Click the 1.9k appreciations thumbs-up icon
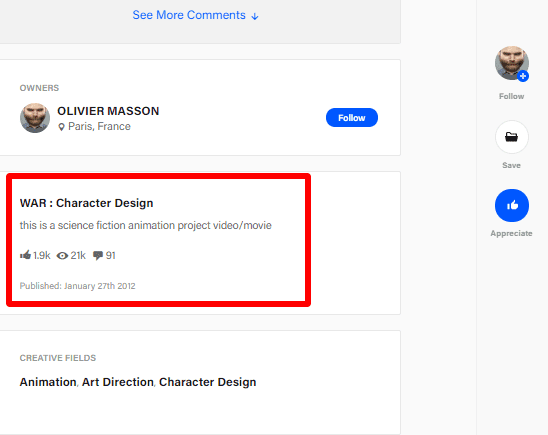This screenshot has height=435, width=548. [x=26, y=255]
